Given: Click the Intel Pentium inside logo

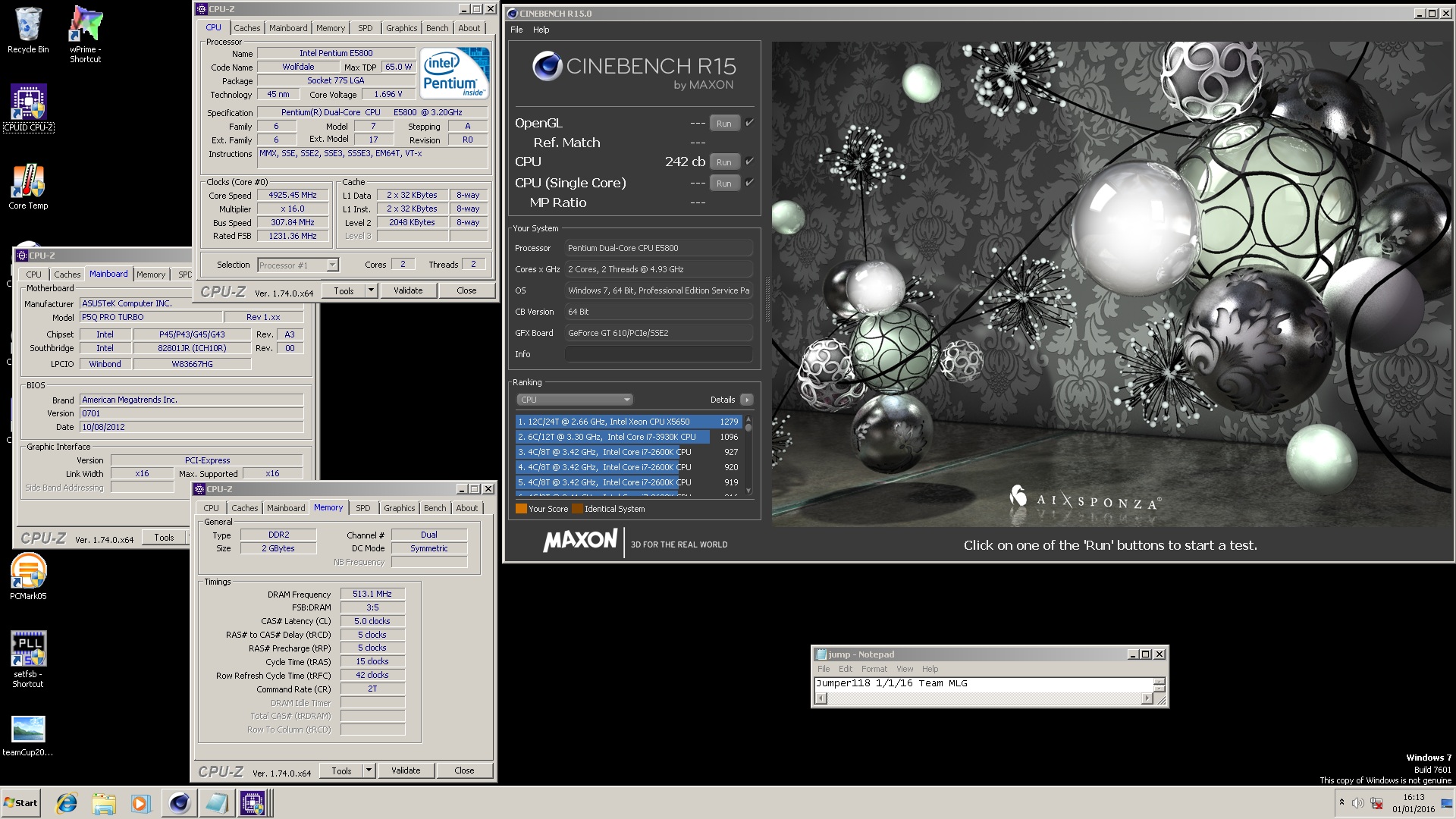Looking at the screenshot, I should click(455, 74).
